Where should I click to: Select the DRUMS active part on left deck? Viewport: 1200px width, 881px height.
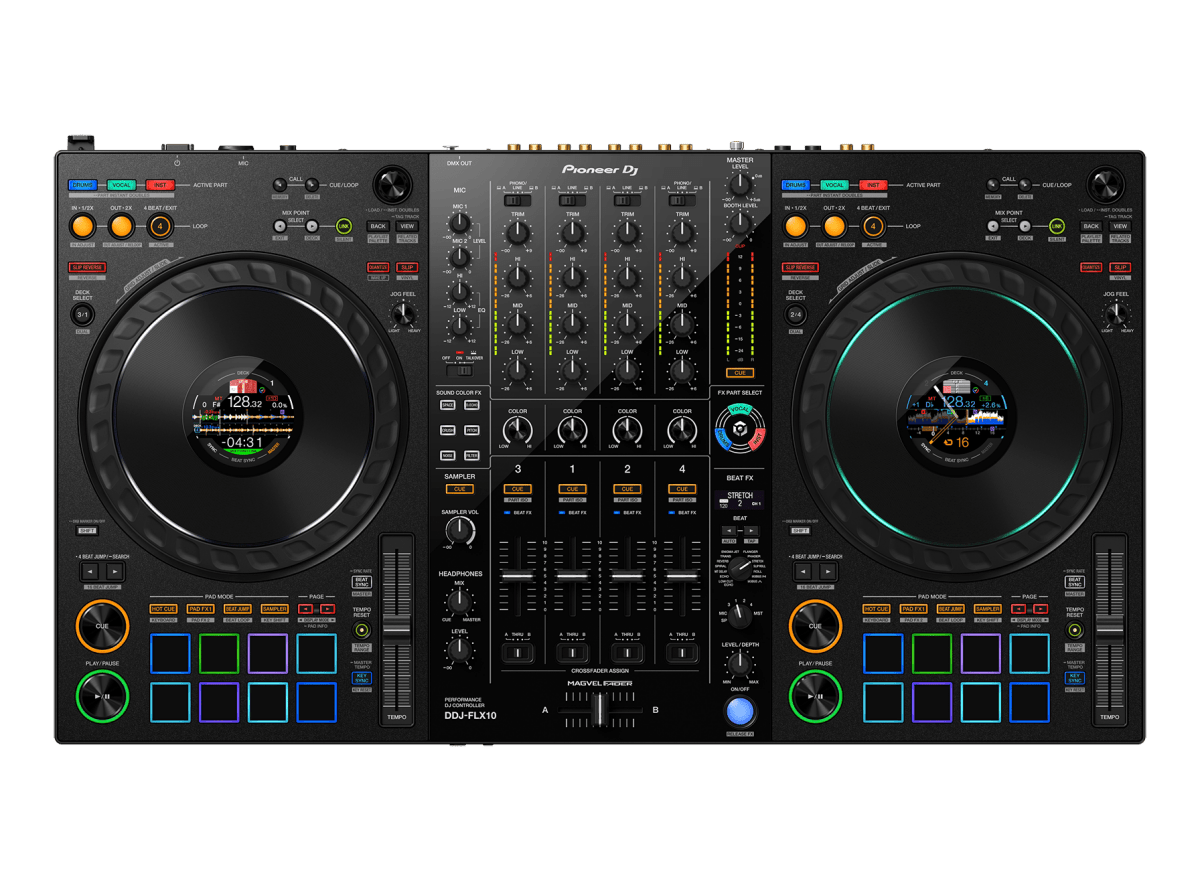click(82, 185)
